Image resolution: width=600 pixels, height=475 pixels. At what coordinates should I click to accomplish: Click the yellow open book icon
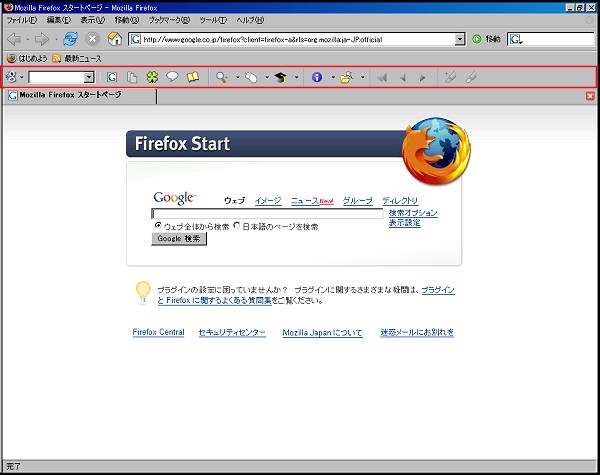tap(193, 77)
